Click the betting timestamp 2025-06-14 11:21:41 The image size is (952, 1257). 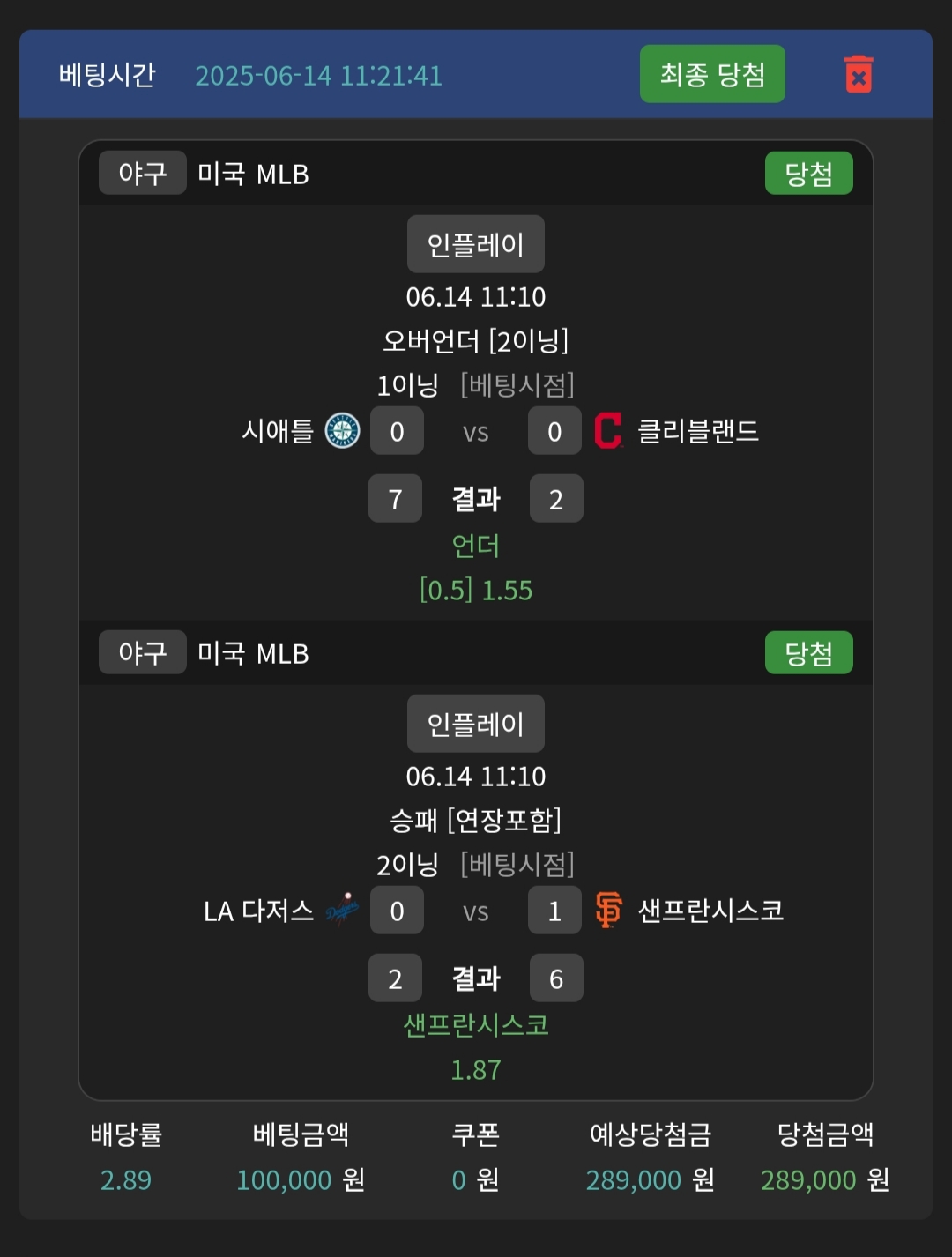click(318, 76)
